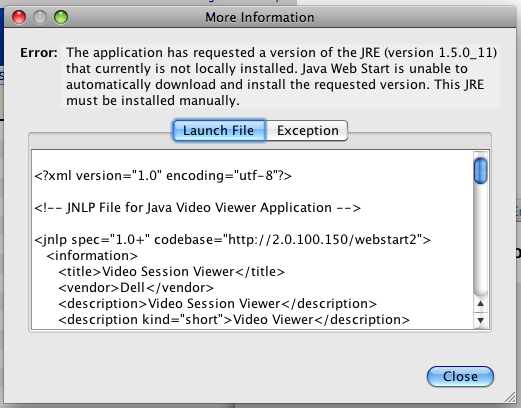Click the window resize grip corner
This screenshot has width=521, height=408.
click(510, 397)
